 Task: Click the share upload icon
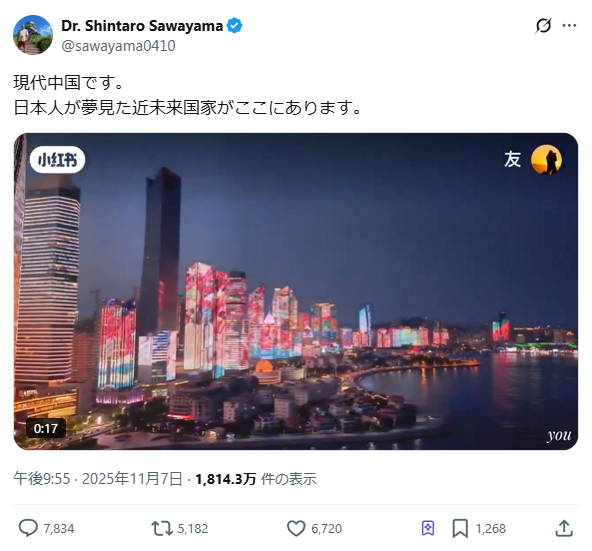click(x=564, y=528)
